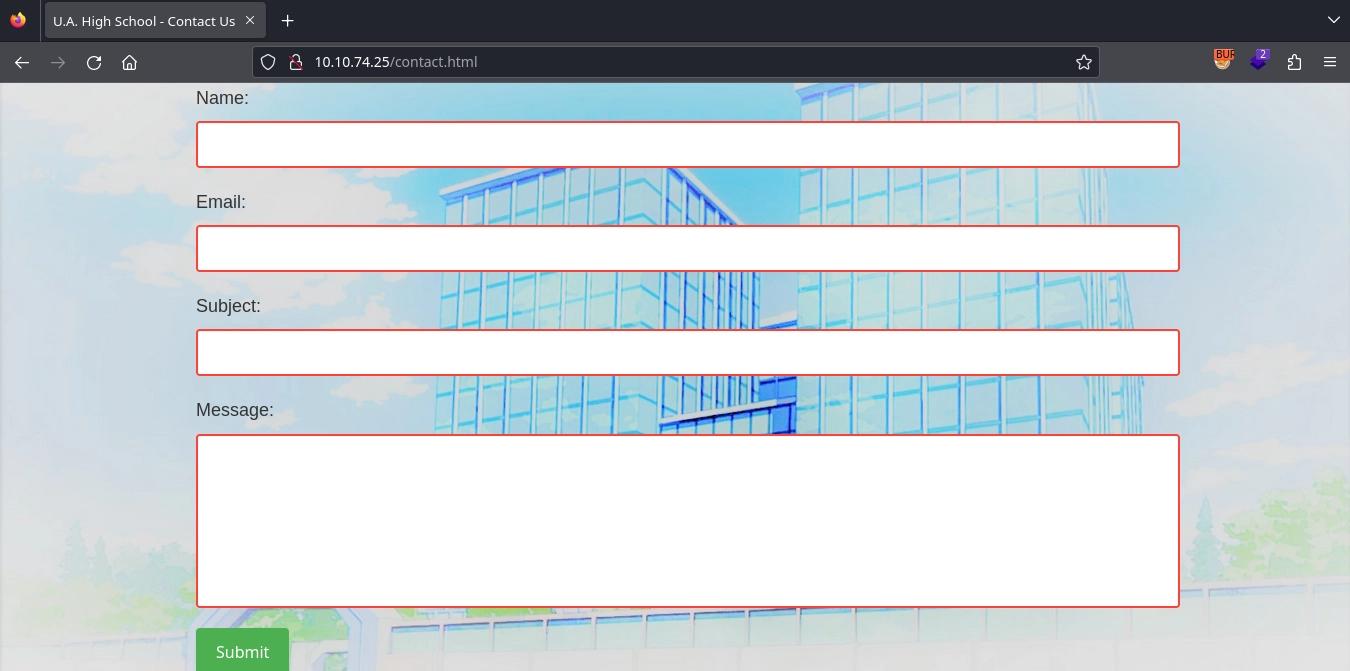
Task: Reload the current contact page
Action: [x=94, y=62]
